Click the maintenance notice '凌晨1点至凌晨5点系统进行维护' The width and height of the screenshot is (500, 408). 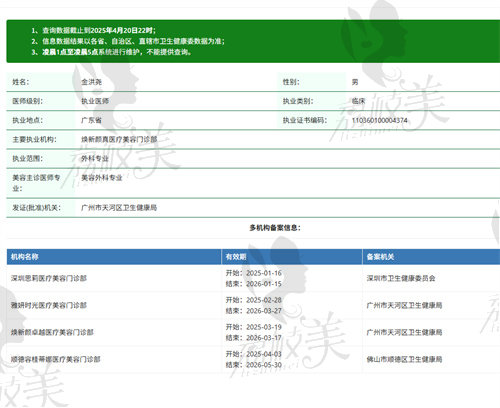[117, 52]
